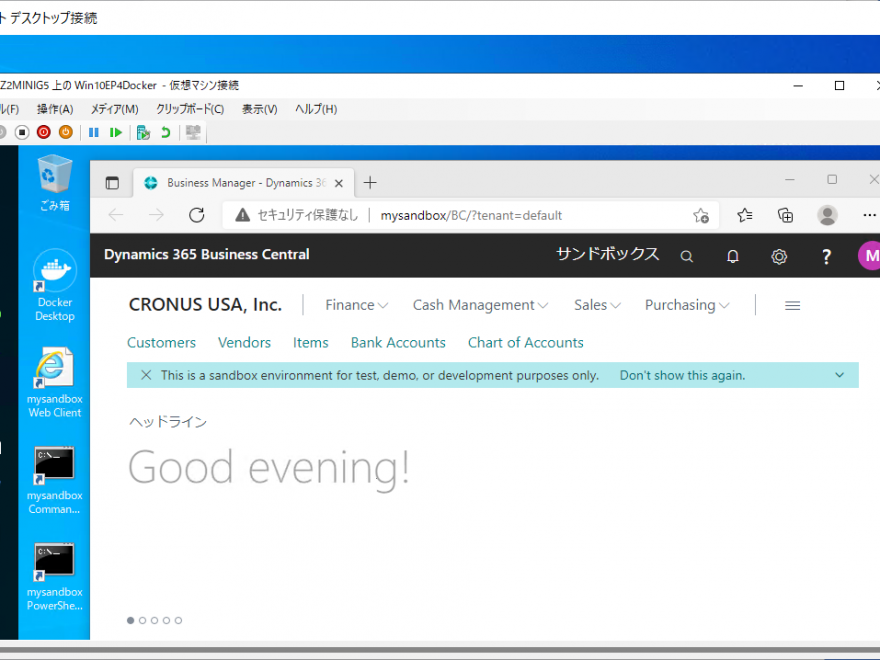Select the first headline carousel dot

click(x=131, y=620)
